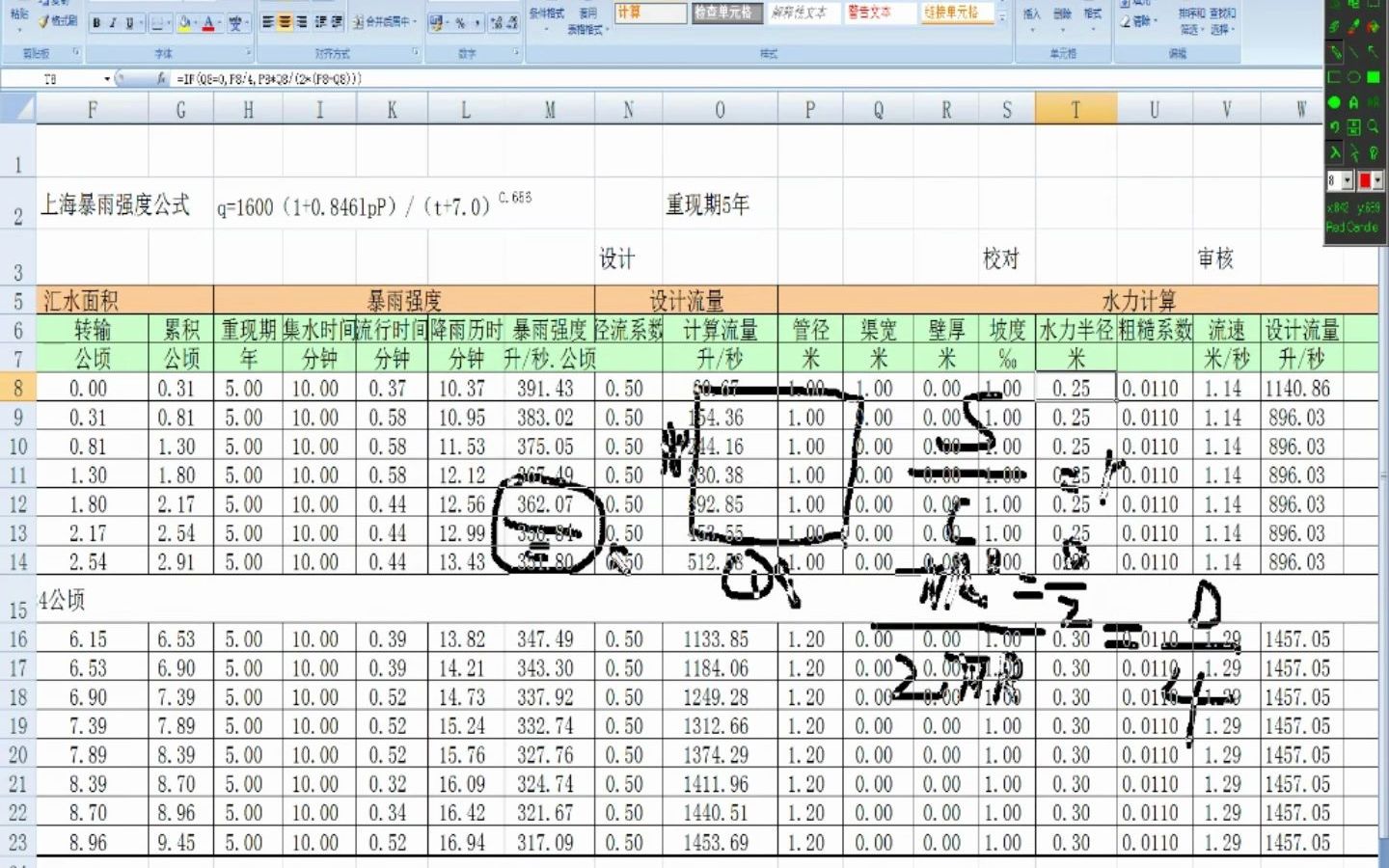
Task: Click the 重现期5年 cell
Action: tap(707, 204)
